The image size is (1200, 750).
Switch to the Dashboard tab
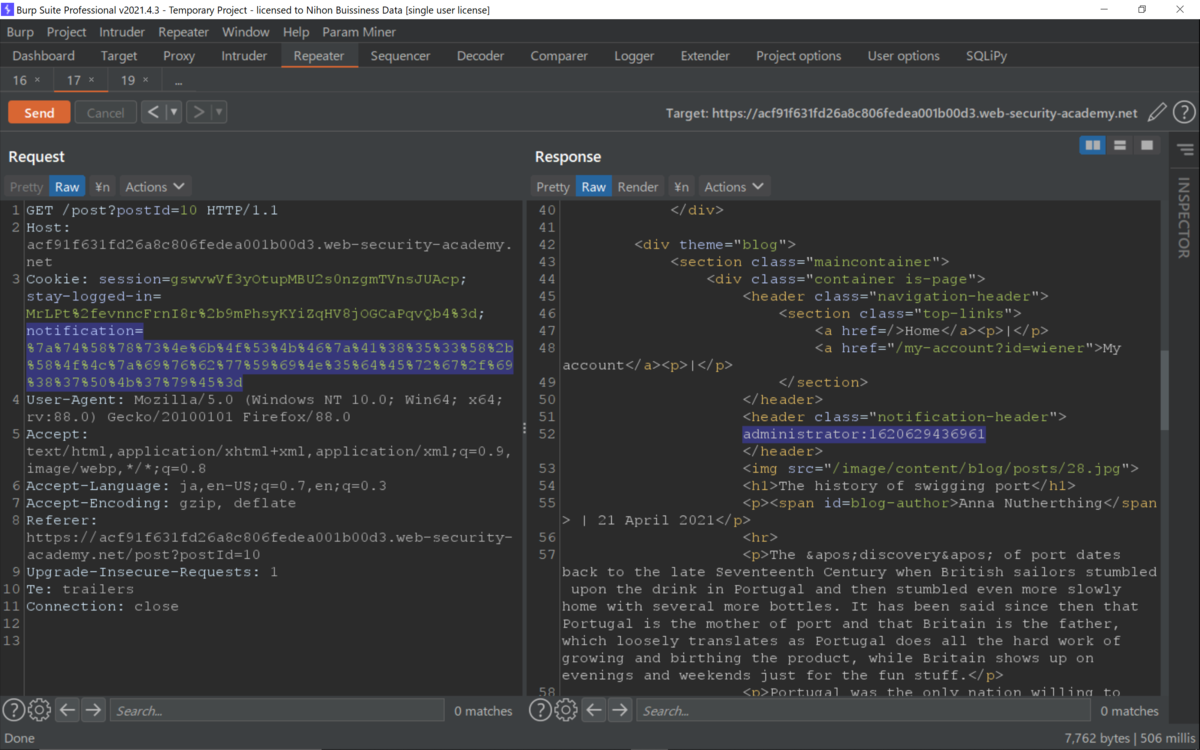click(44, 56)
